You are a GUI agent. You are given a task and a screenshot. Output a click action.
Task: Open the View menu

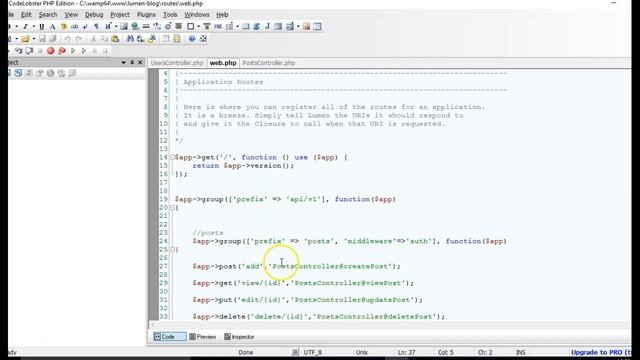71,15
